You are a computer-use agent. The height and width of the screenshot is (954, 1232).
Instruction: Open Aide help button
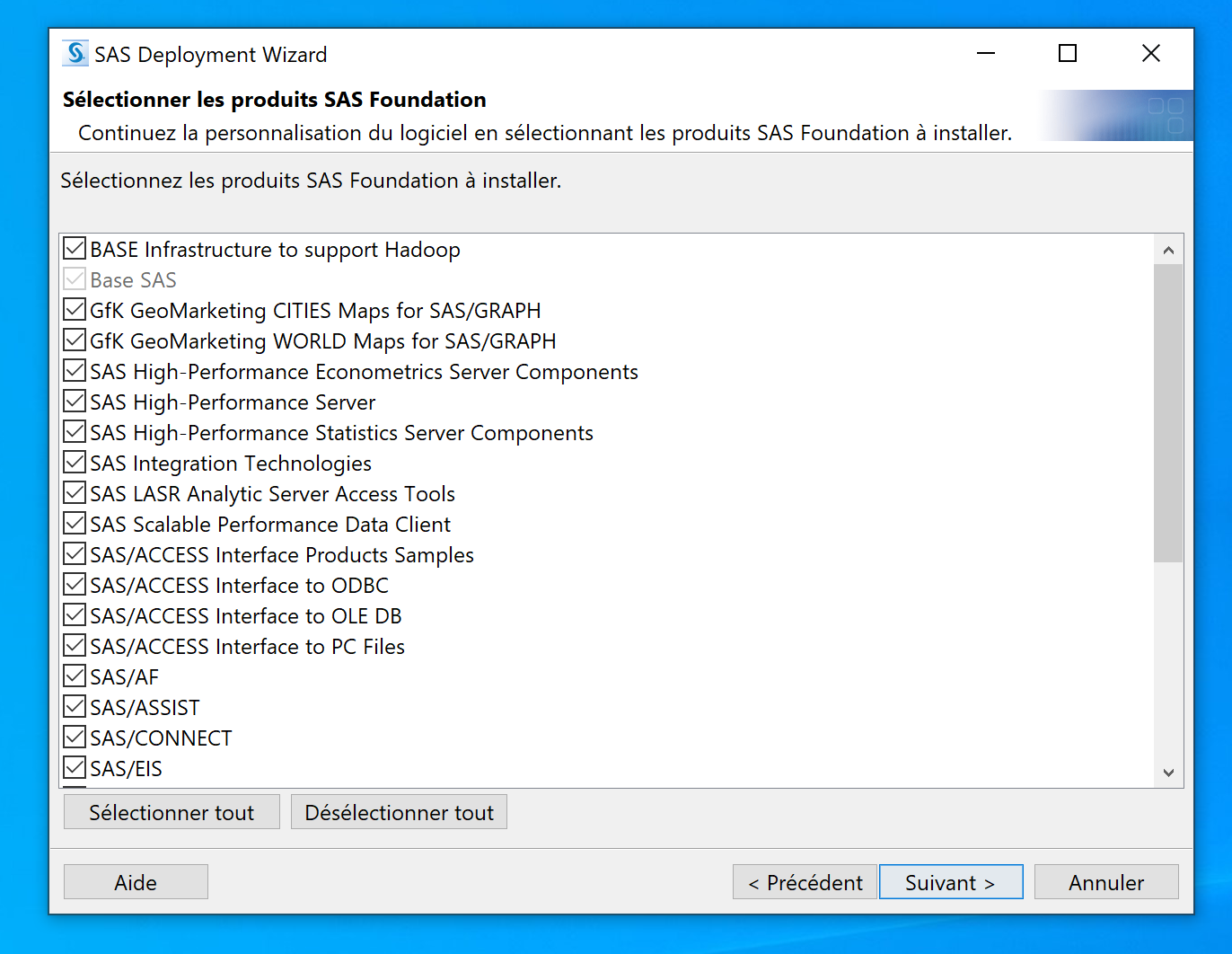point(136,882)
